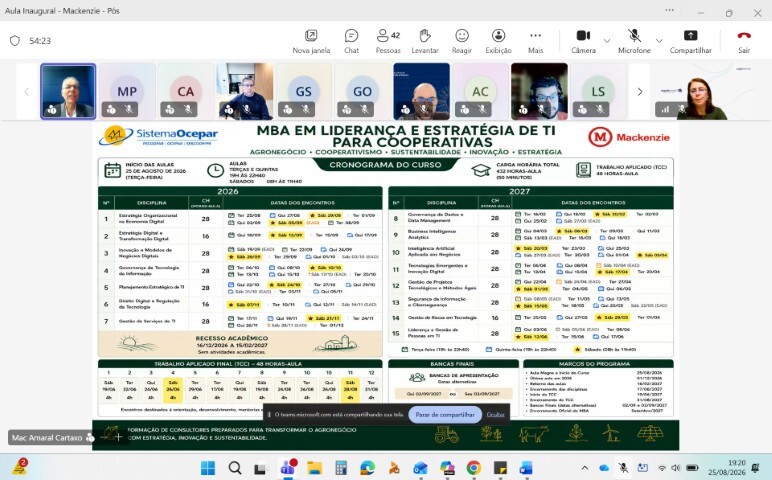Hide the sharing bar with Ocultar
This screenshot has height=480, width=772.
[495, 415]
